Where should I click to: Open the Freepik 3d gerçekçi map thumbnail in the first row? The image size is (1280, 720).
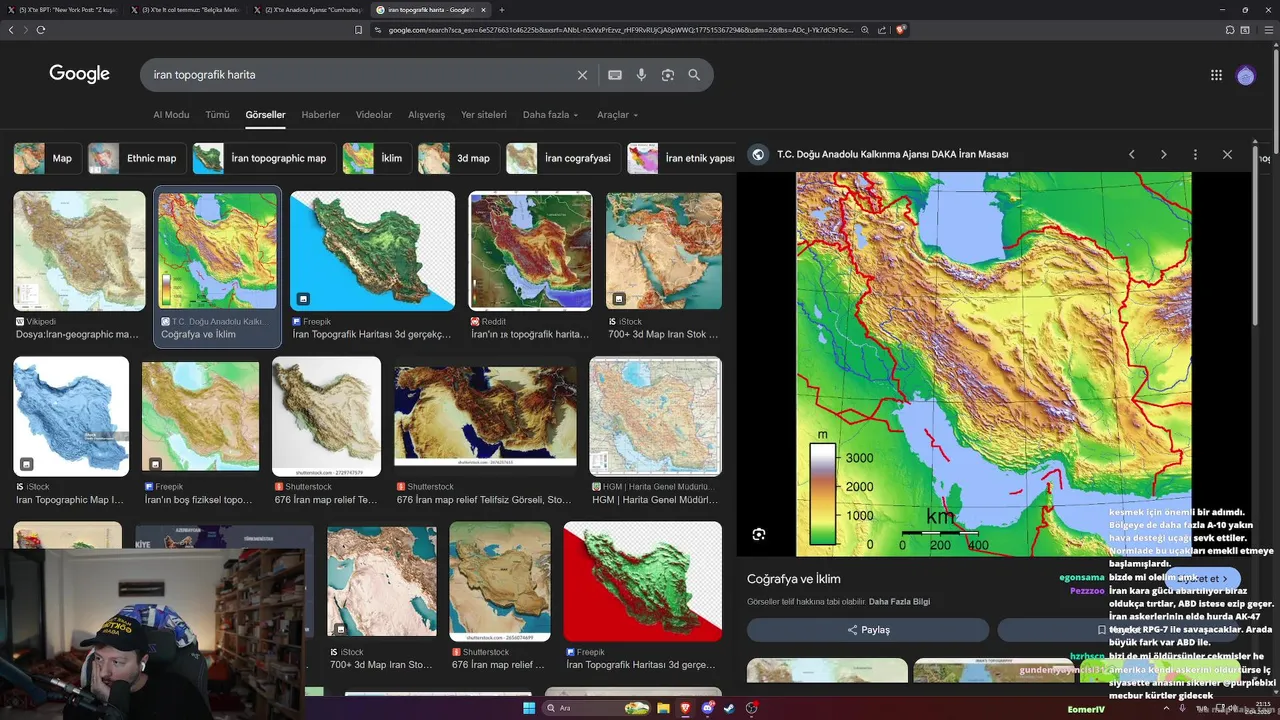[x=372, y=251]
